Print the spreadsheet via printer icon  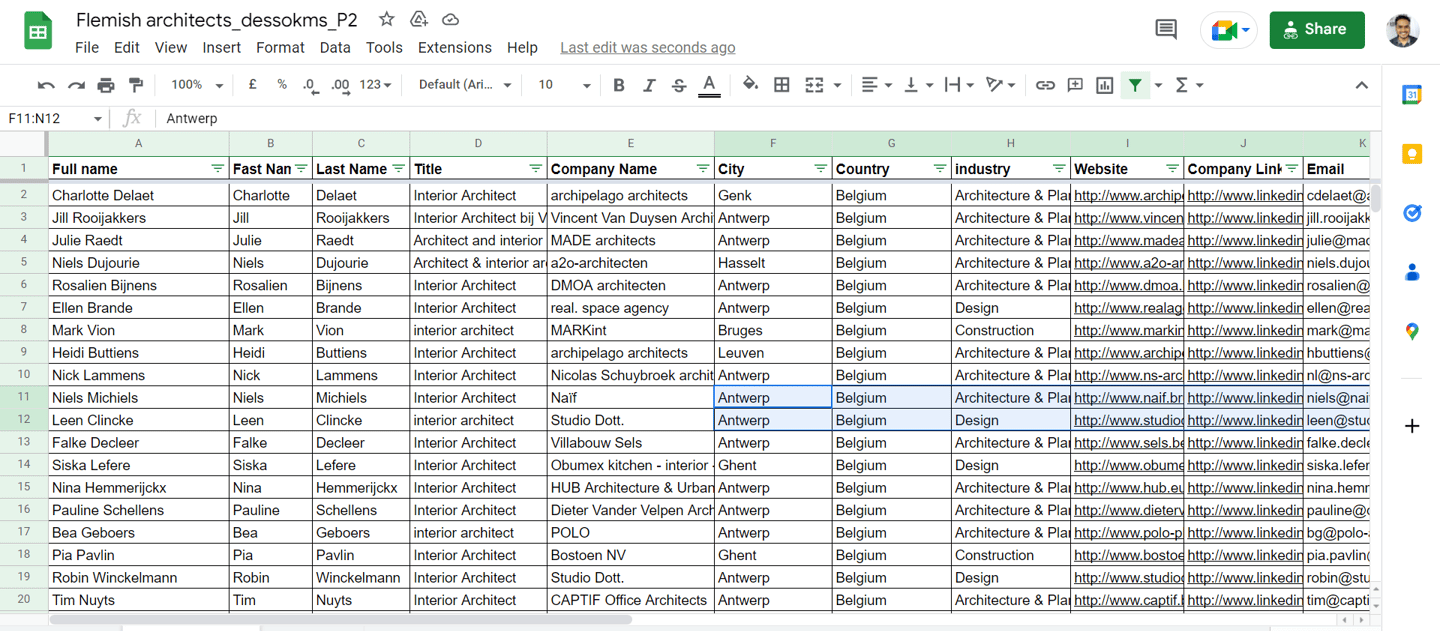pos(106,85)
